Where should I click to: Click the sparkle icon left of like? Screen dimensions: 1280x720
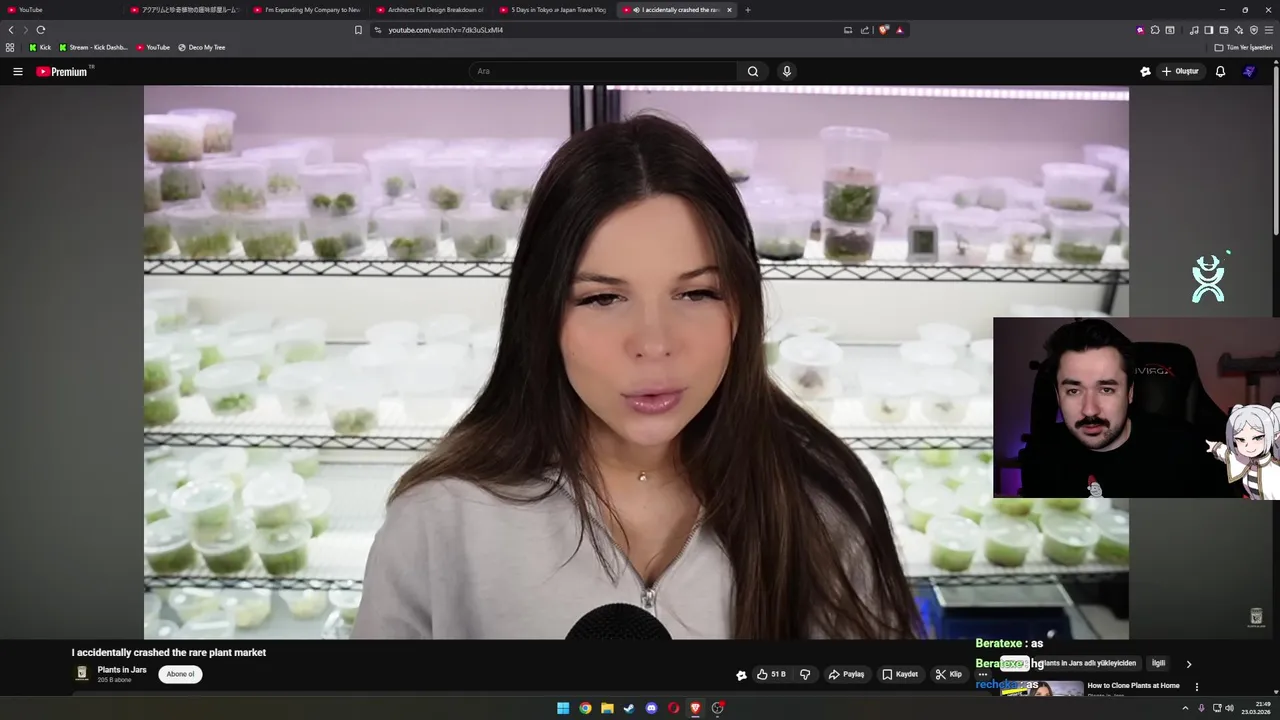coord(741,674)
